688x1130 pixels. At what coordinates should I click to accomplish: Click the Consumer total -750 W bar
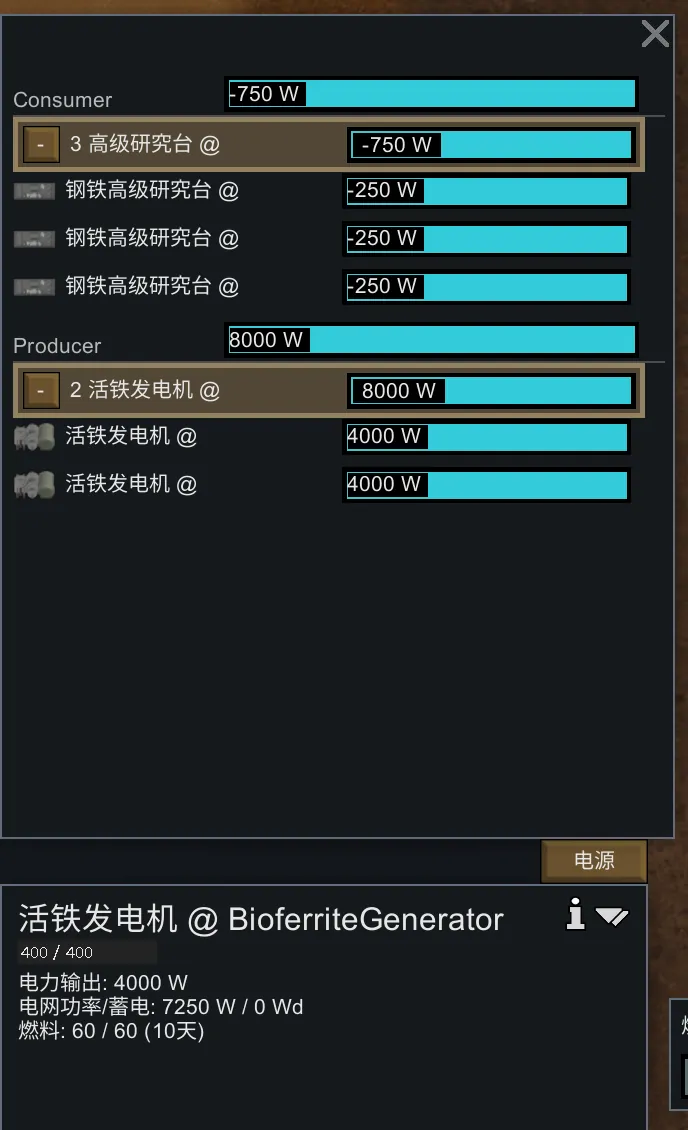(x=431, y=94)
